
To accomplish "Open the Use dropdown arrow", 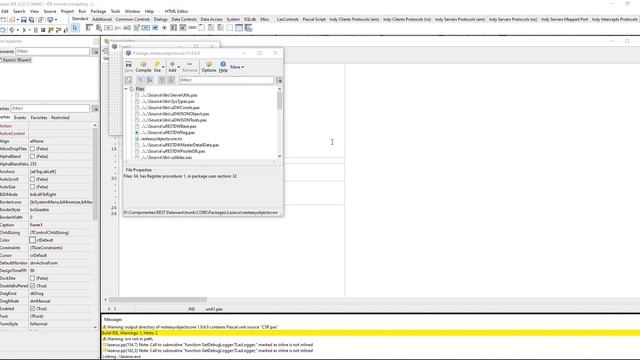I will pos(163,67).
